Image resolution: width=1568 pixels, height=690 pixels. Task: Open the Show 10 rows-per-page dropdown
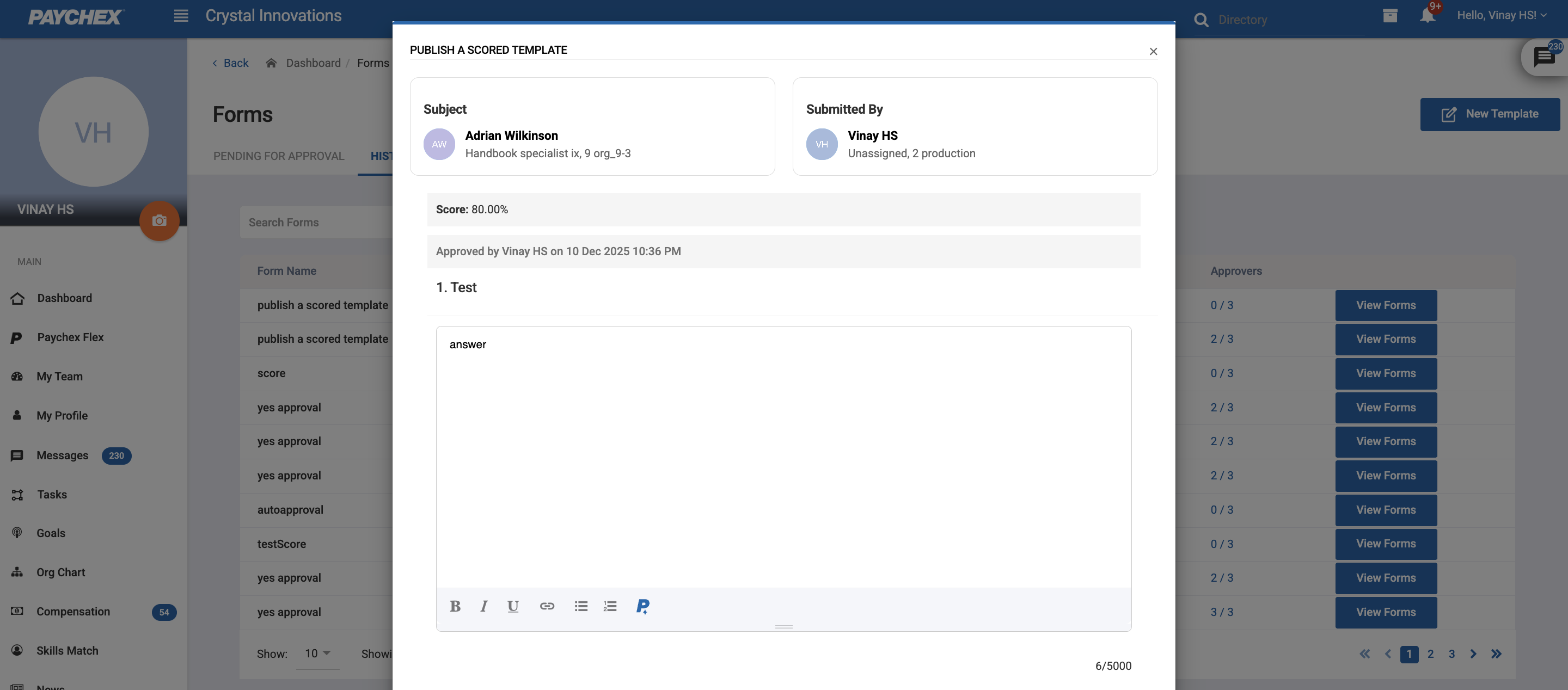317,654
